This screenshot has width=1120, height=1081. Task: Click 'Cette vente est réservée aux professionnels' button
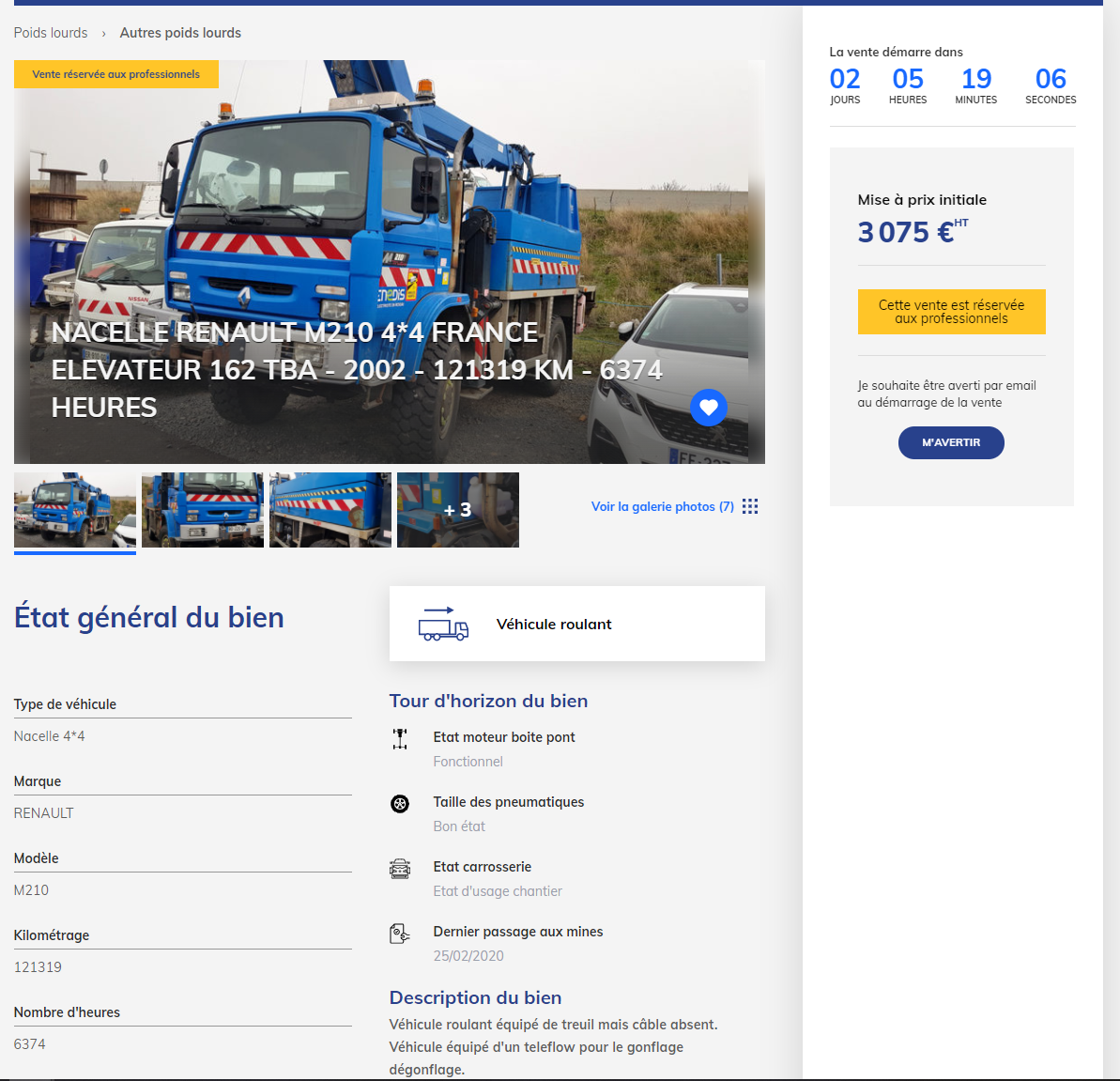pyautogui.click(x=951, y=312)
